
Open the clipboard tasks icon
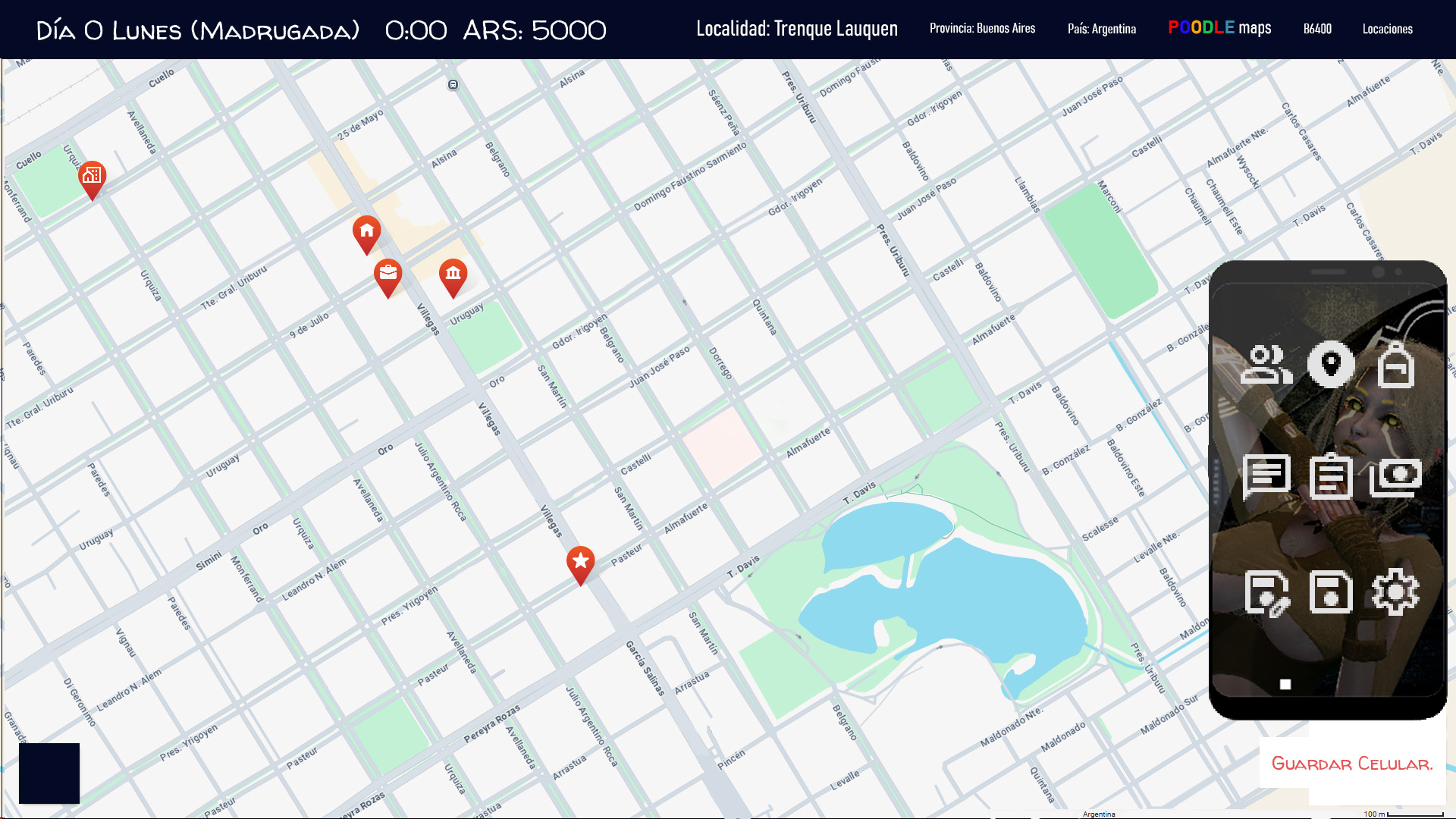(1331, 477)
